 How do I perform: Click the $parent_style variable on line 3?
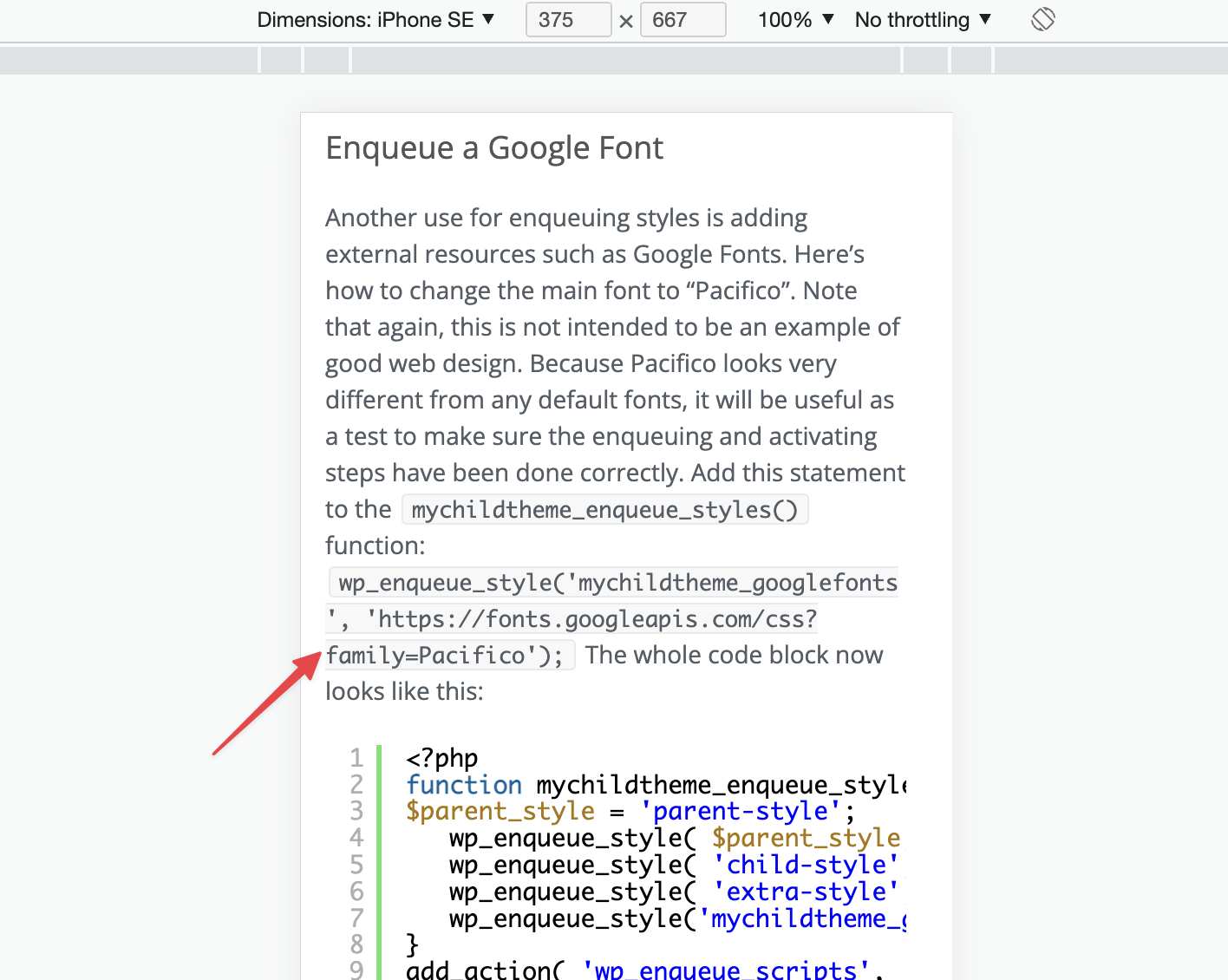coord(500,812)
